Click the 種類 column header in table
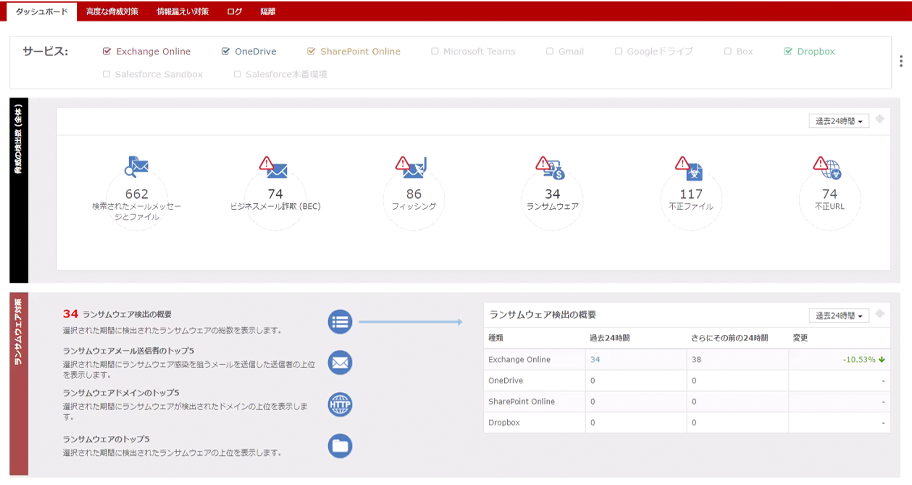This screenshot has width=912, height=485. point(496,338)
